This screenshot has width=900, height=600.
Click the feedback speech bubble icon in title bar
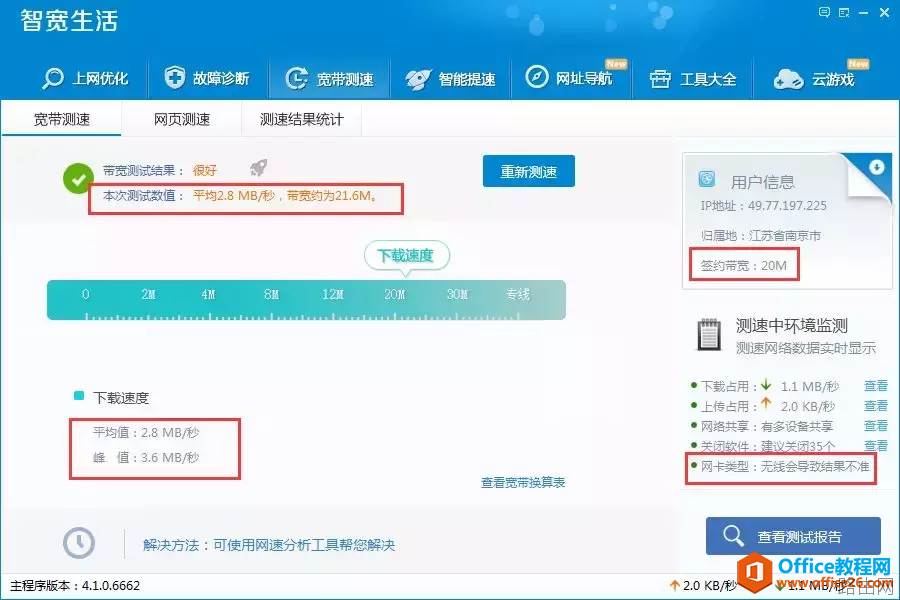(x=824, y=13)
